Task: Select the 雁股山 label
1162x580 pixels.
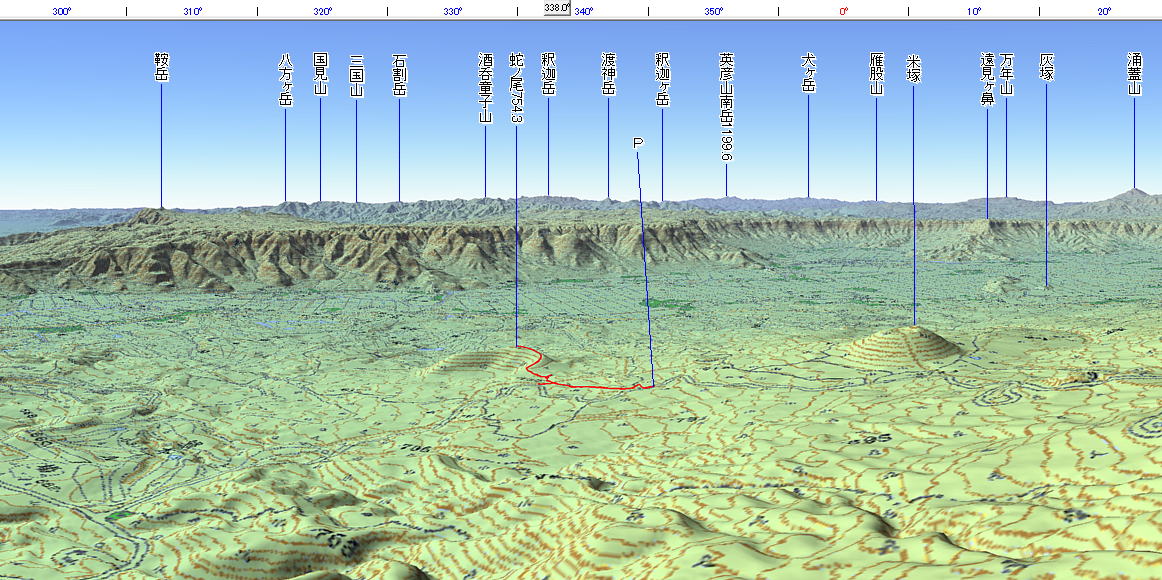Action: pyautogui.click(x=876, y=74)
